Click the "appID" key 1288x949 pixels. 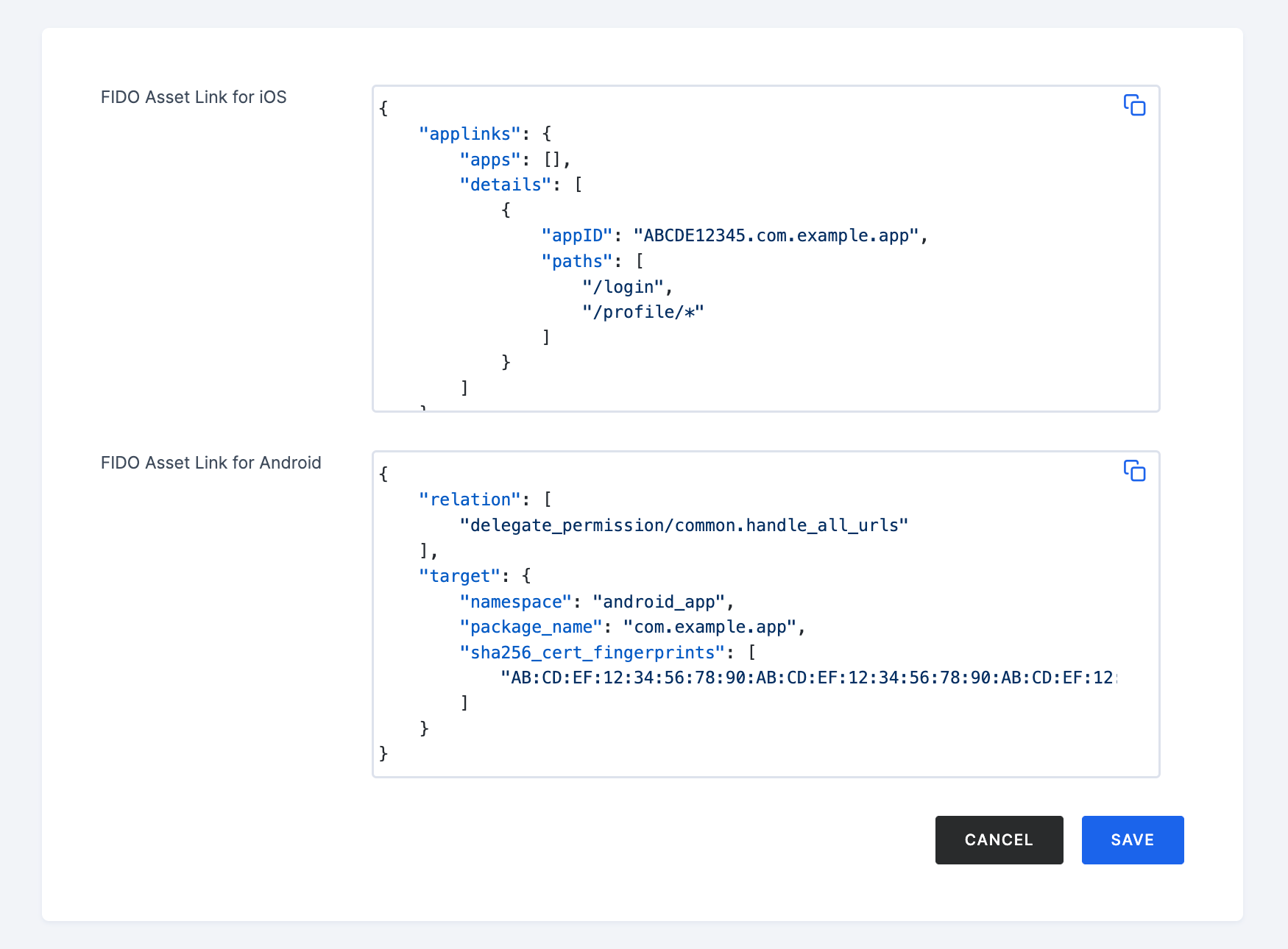point(577,235)
